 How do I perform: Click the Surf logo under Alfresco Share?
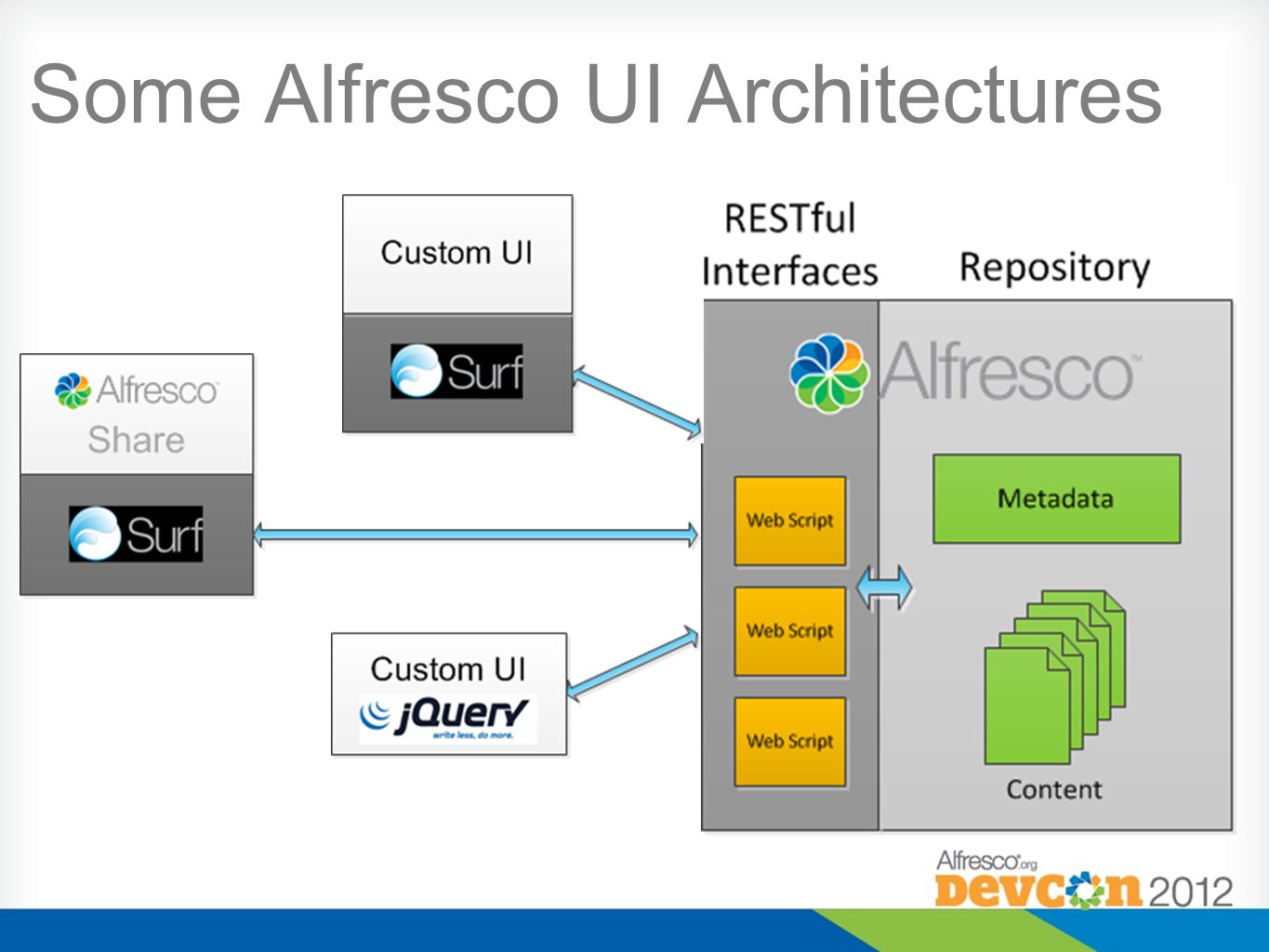(136, 534)
